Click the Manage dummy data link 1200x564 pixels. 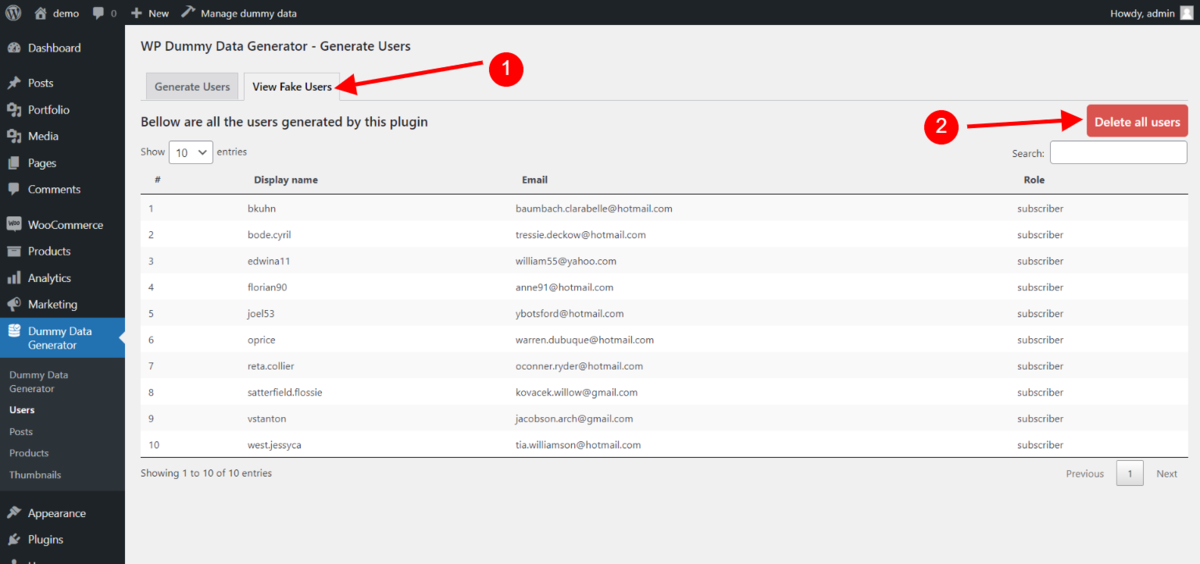(248, 14)
